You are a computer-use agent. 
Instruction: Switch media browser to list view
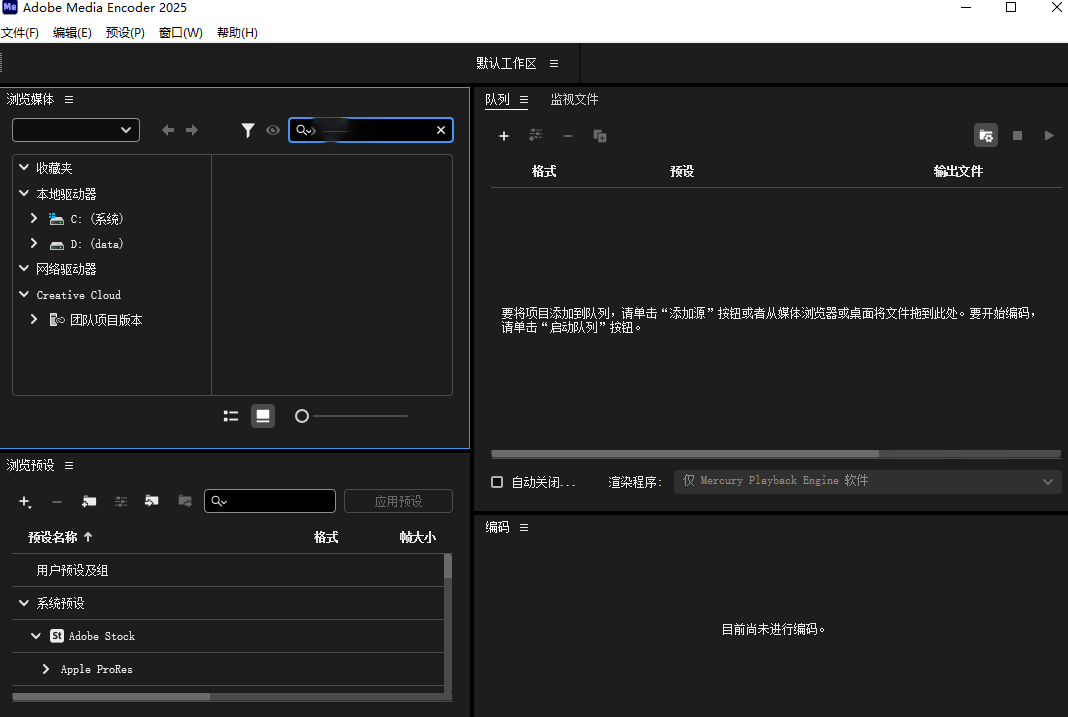[231, 416]
